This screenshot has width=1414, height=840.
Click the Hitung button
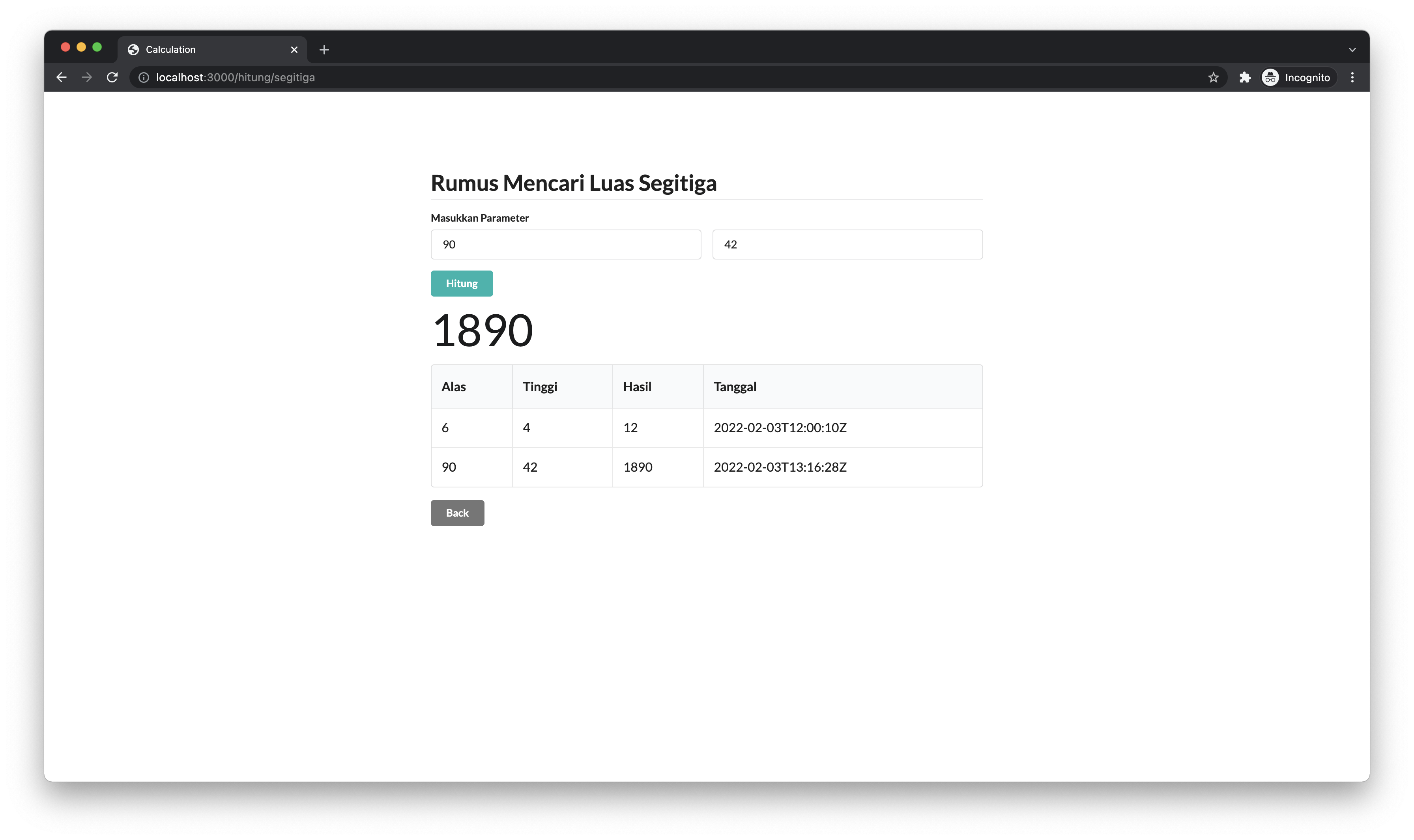click(462, 284)
